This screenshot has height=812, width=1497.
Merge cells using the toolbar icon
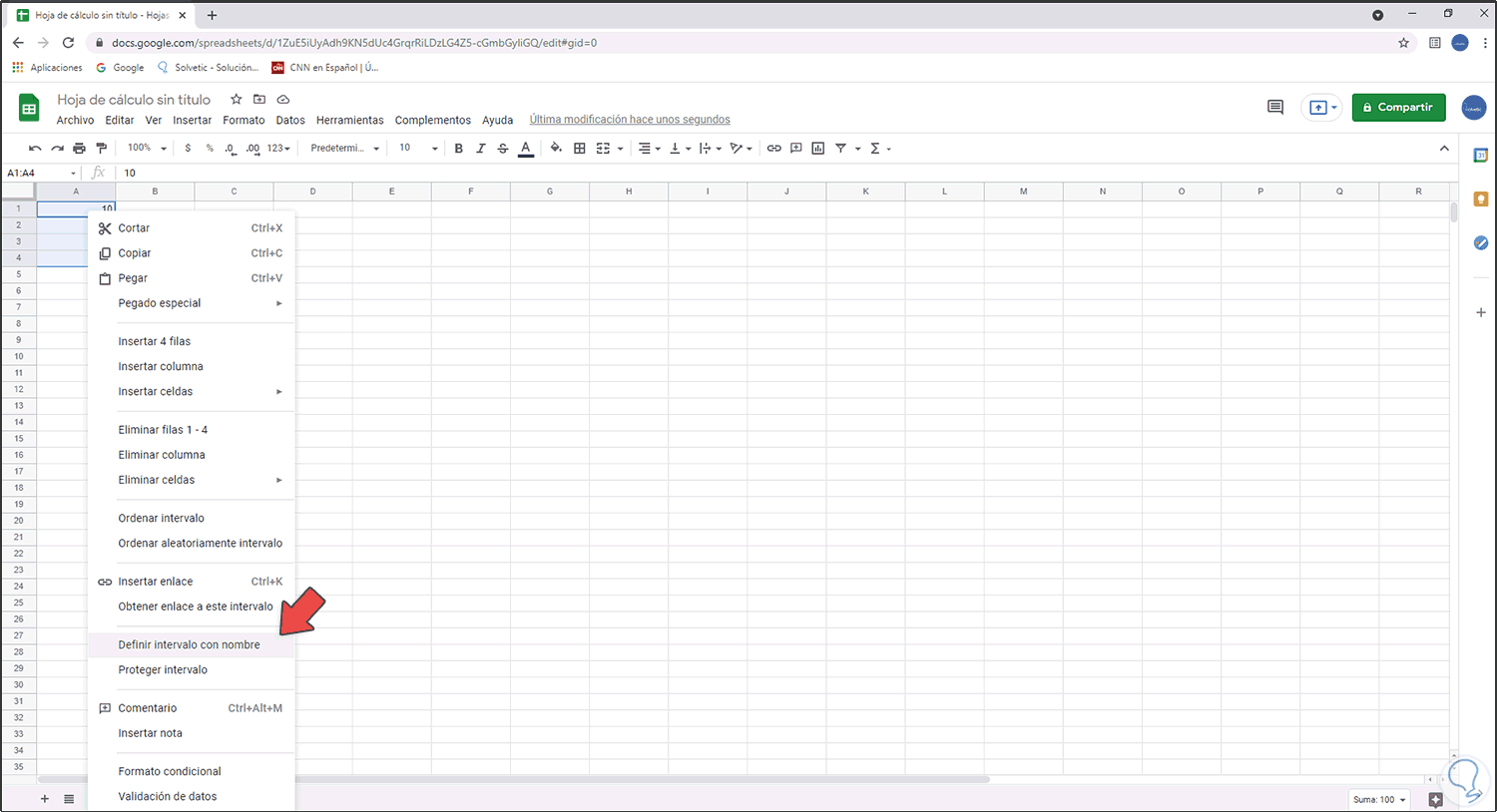(605, 148)
